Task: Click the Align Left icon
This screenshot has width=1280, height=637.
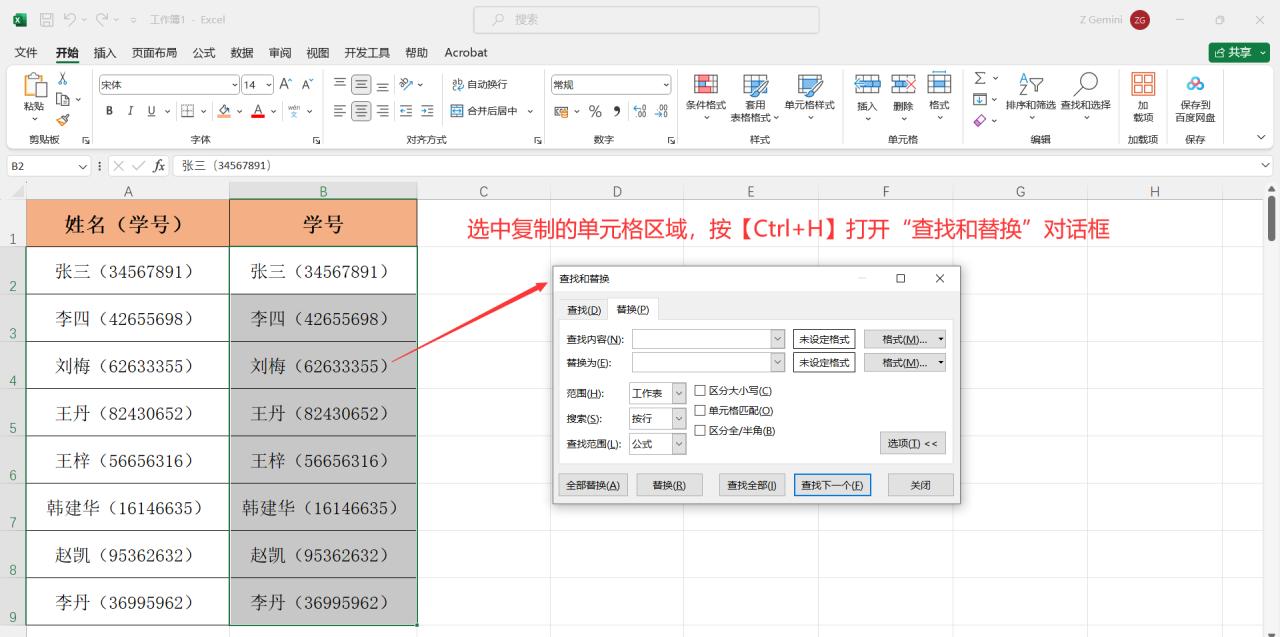Action: (x=340, y=111)
